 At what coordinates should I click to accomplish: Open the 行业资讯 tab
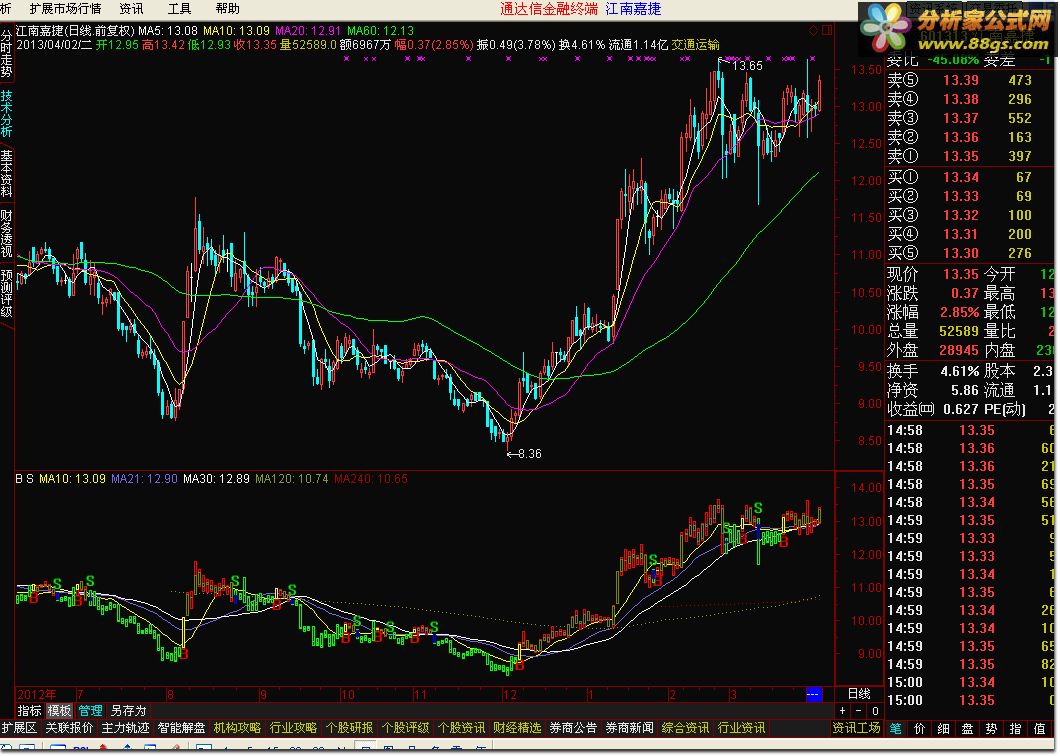coord(742,728)
